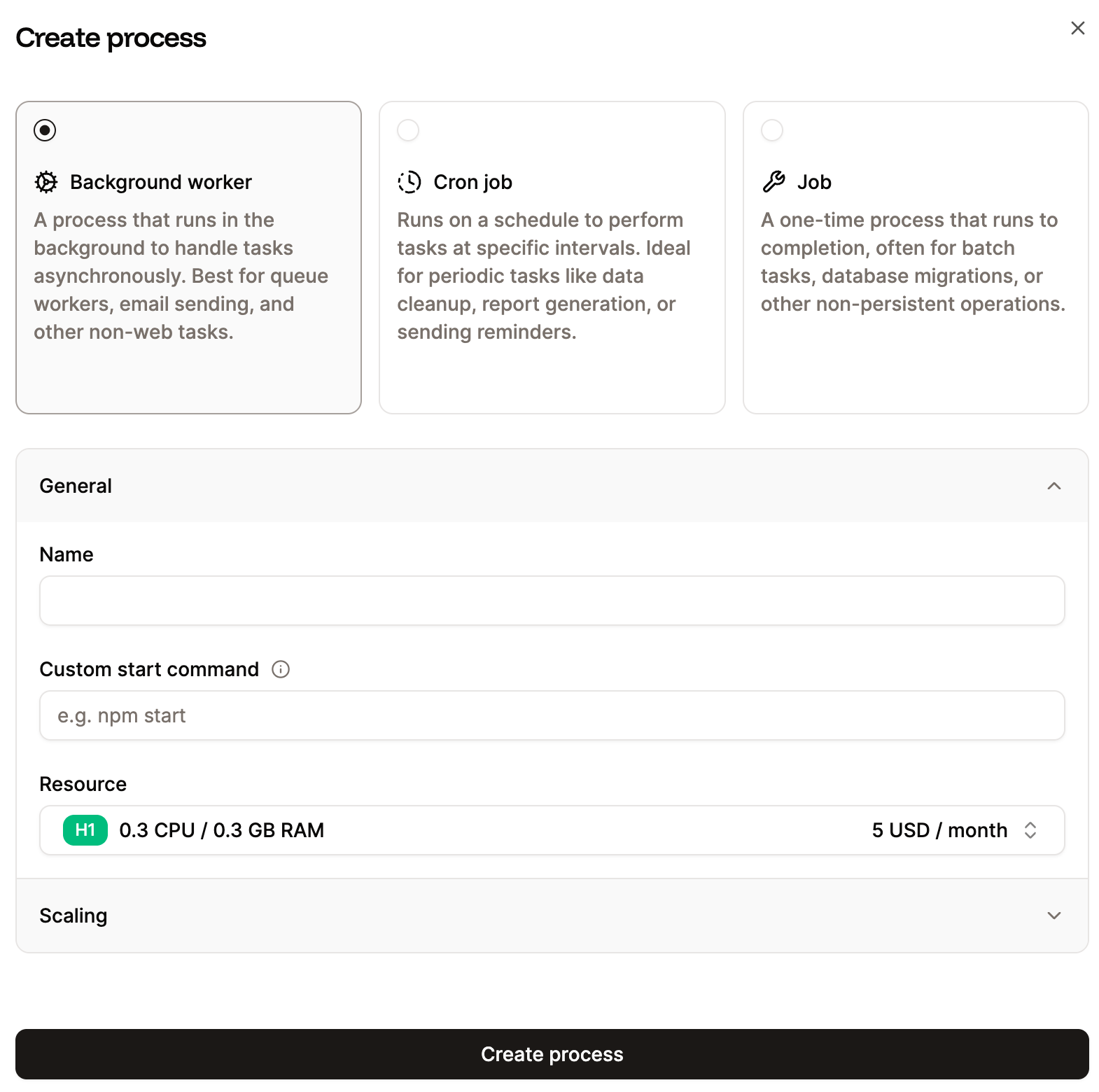
Task: Click the gear icon next to Background worker
Action: [45, 182]
